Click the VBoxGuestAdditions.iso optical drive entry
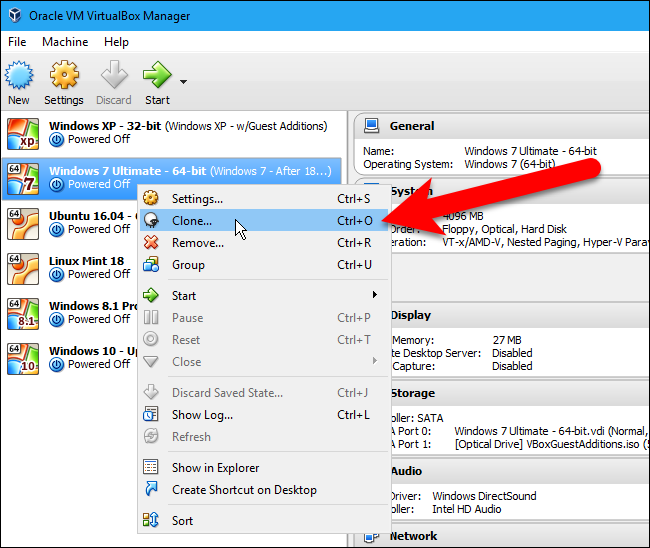Screen dimensions: 650x548 pyautogui.click(x=551, y=444)
